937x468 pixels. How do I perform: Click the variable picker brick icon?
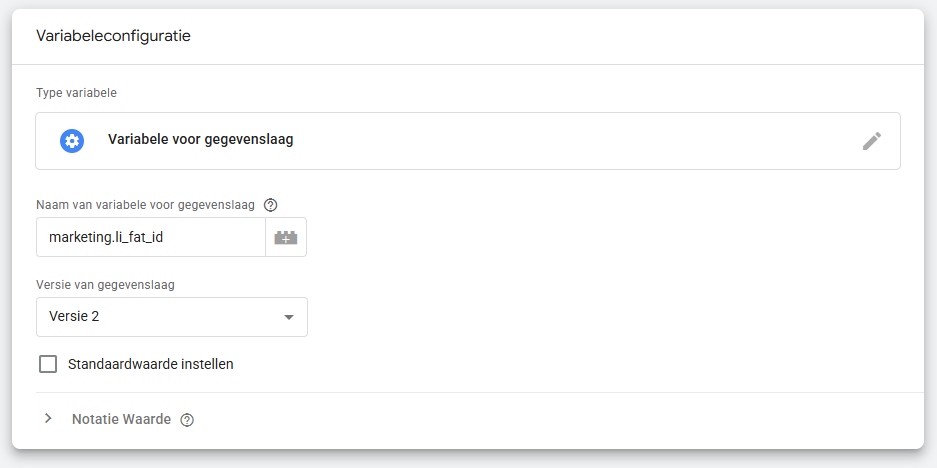[x=286, y=238]
